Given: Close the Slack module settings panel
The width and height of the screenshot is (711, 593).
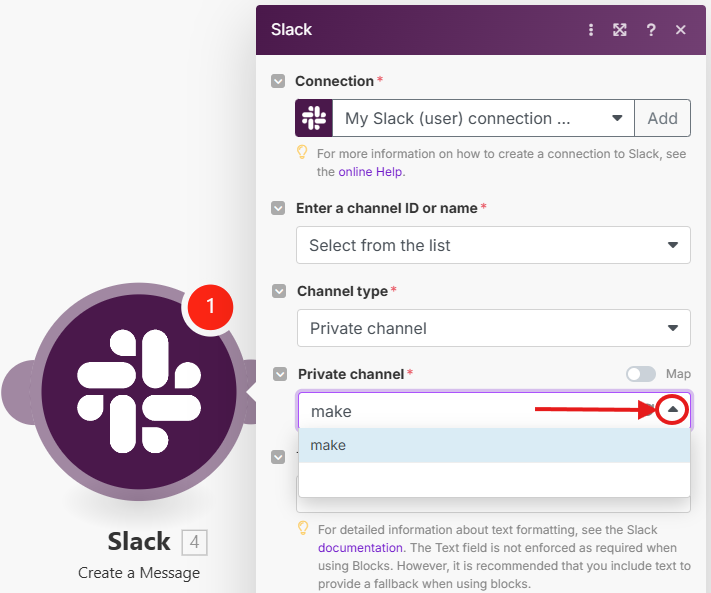Looking at the screenshot, I should [x=681, y=30].
